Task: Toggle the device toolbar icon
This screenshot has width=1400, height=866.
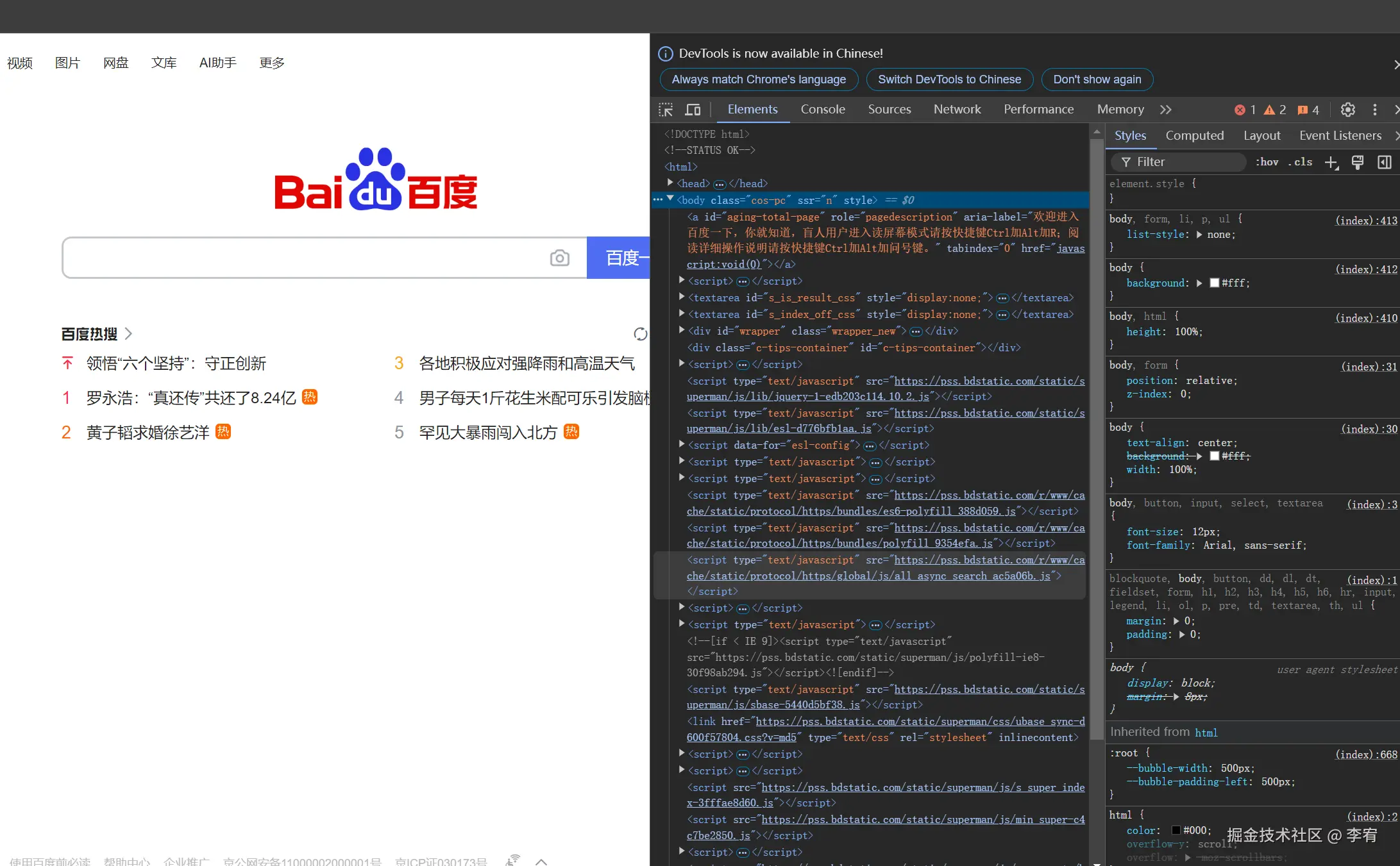Action: [x=693, y=110]
